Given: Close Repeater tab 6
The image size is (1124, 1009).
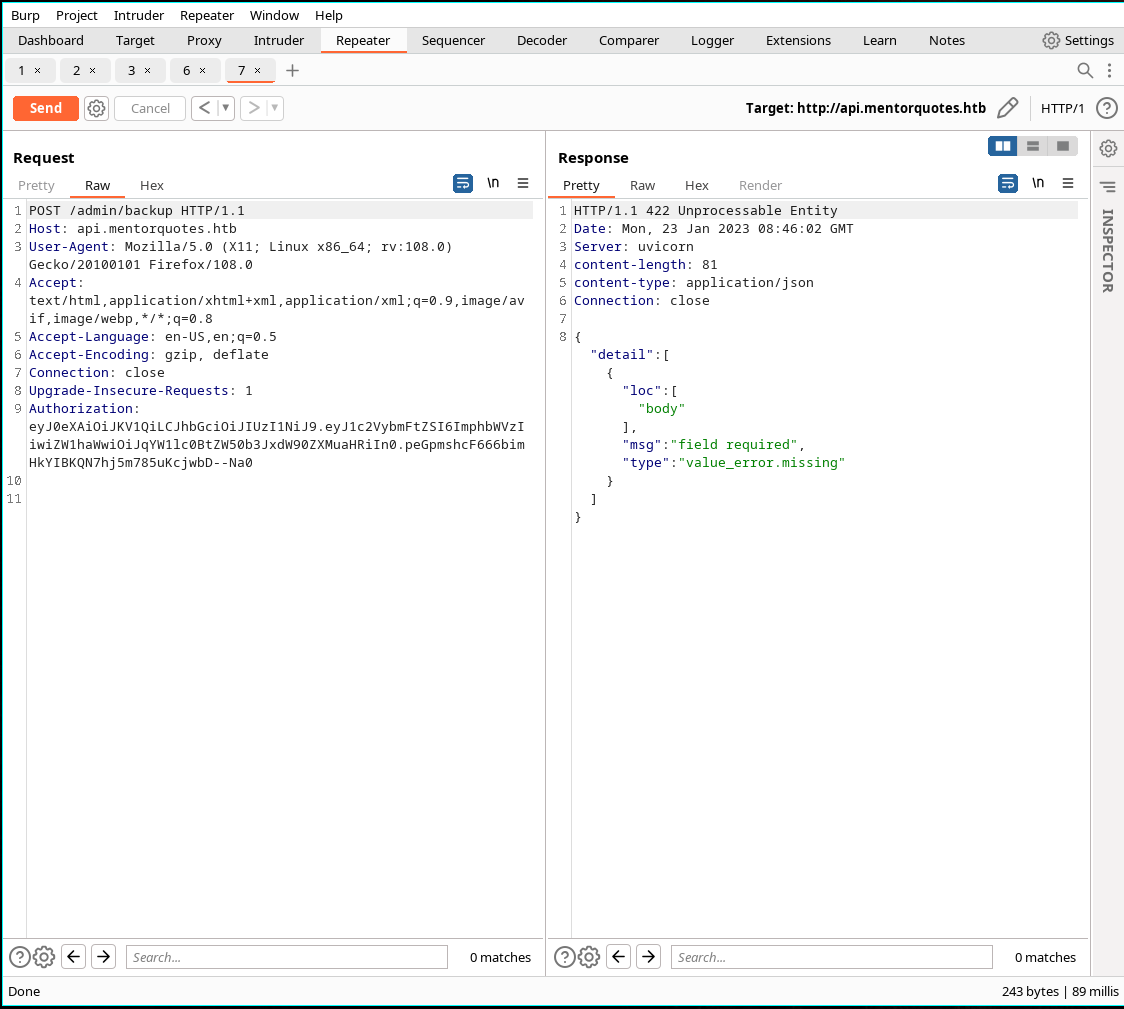Looking at the screenshot, I should click(202, 70).
